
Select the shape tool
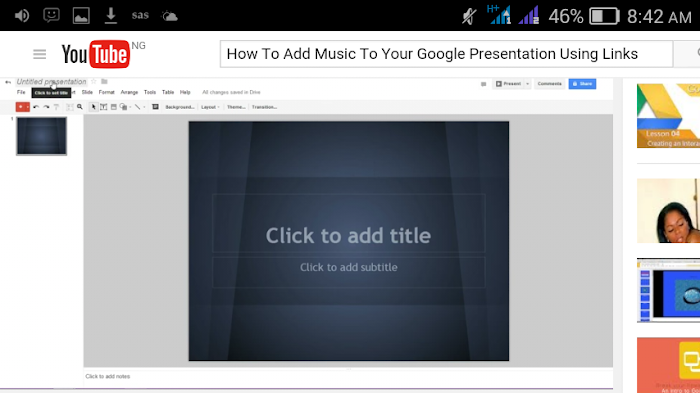tap(123, 107)
